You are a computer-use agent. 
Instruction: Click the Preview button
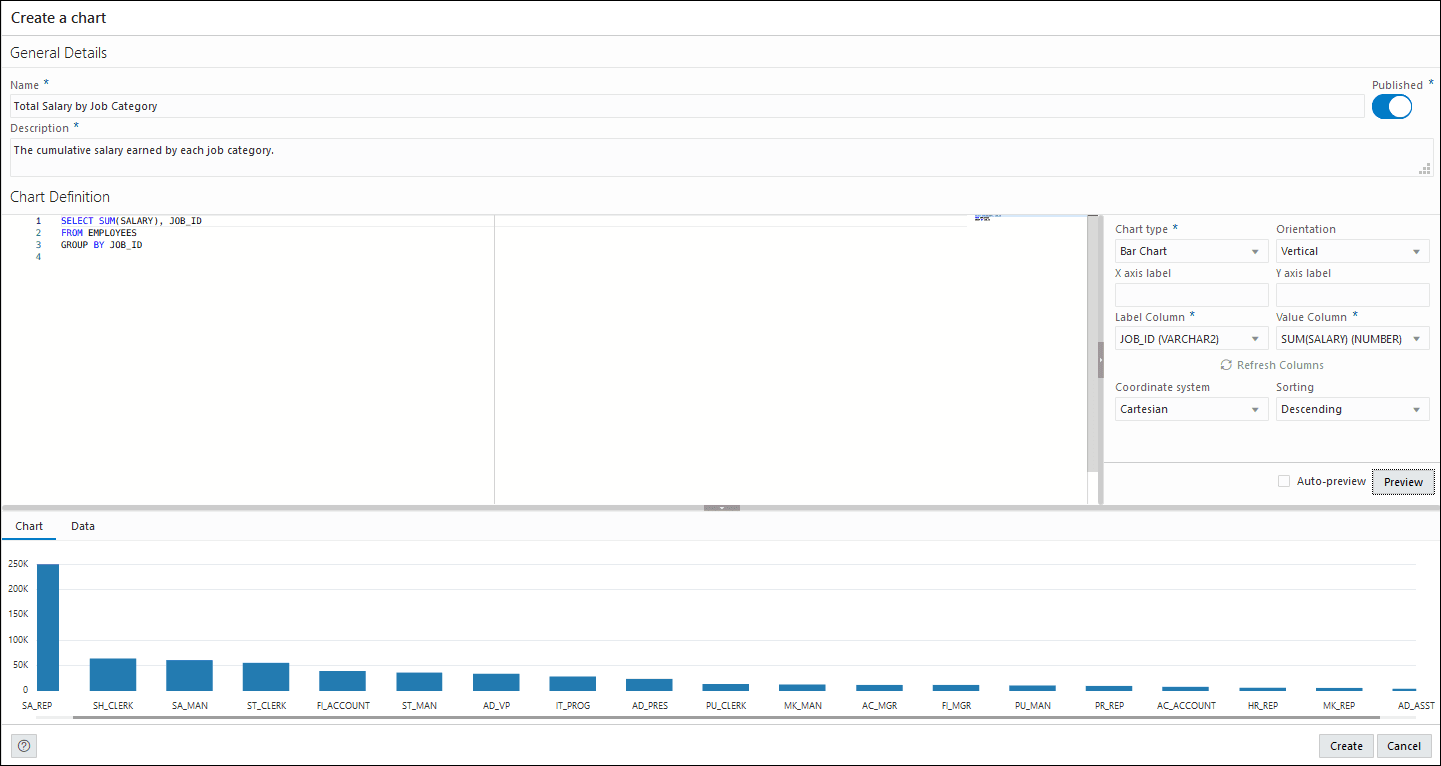(1403, 481)
